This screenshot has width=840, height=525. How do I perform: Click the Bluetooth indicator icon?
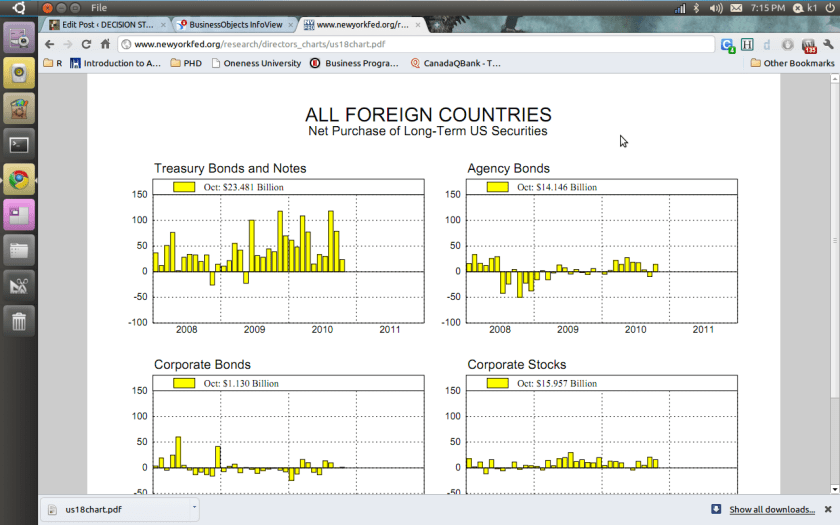tap(679, 8)
